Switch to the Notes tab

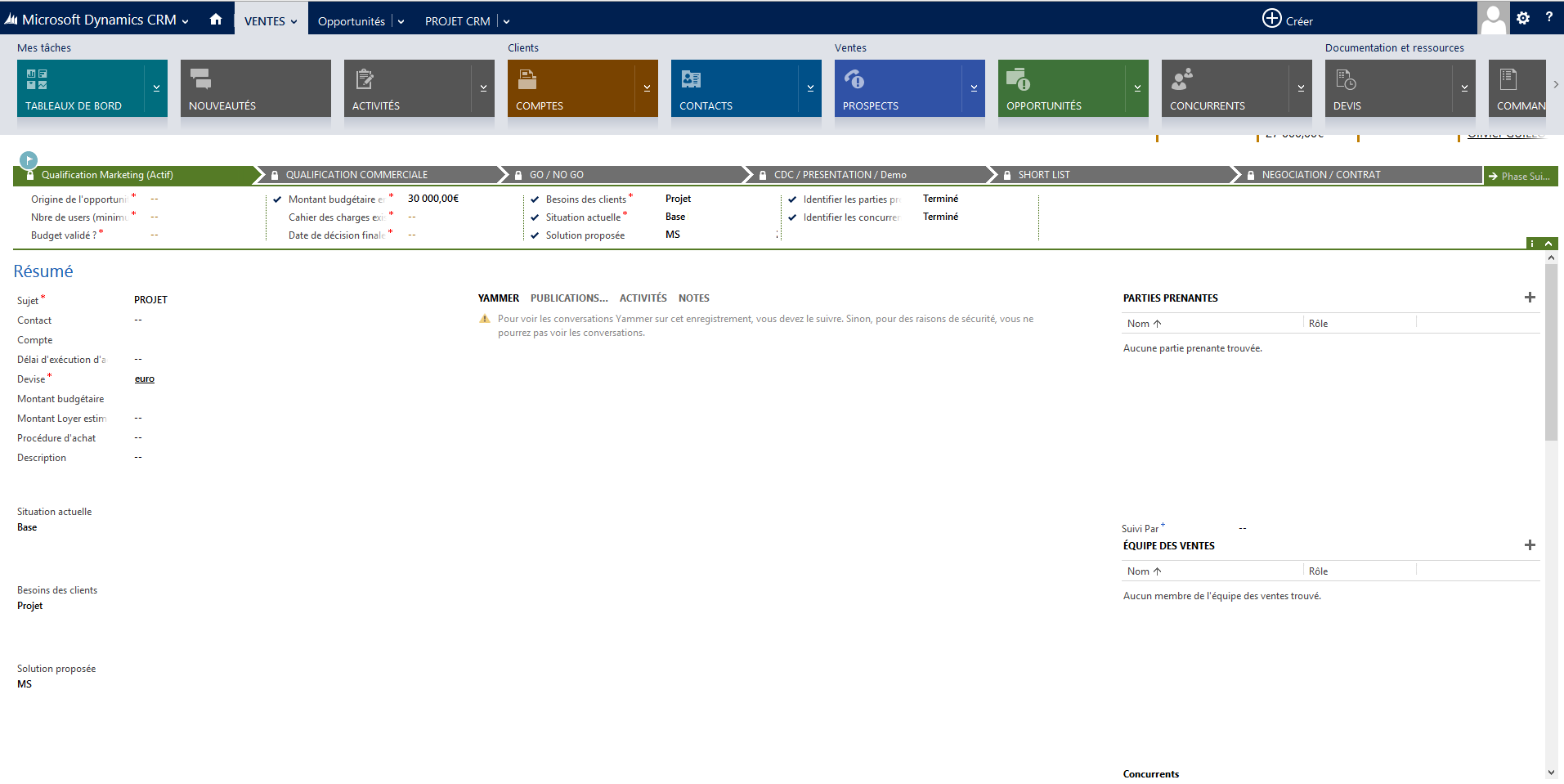coord(694,298)
